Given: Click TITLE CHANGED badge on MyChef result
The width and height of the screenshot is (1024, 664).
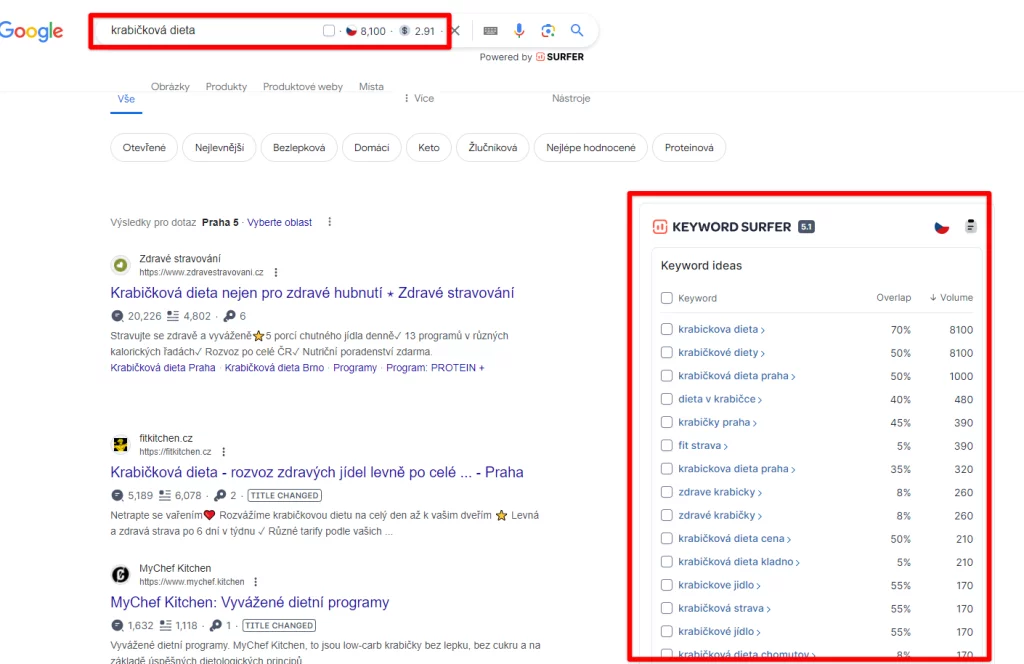Looking at the screenshot, I should 279,625.
